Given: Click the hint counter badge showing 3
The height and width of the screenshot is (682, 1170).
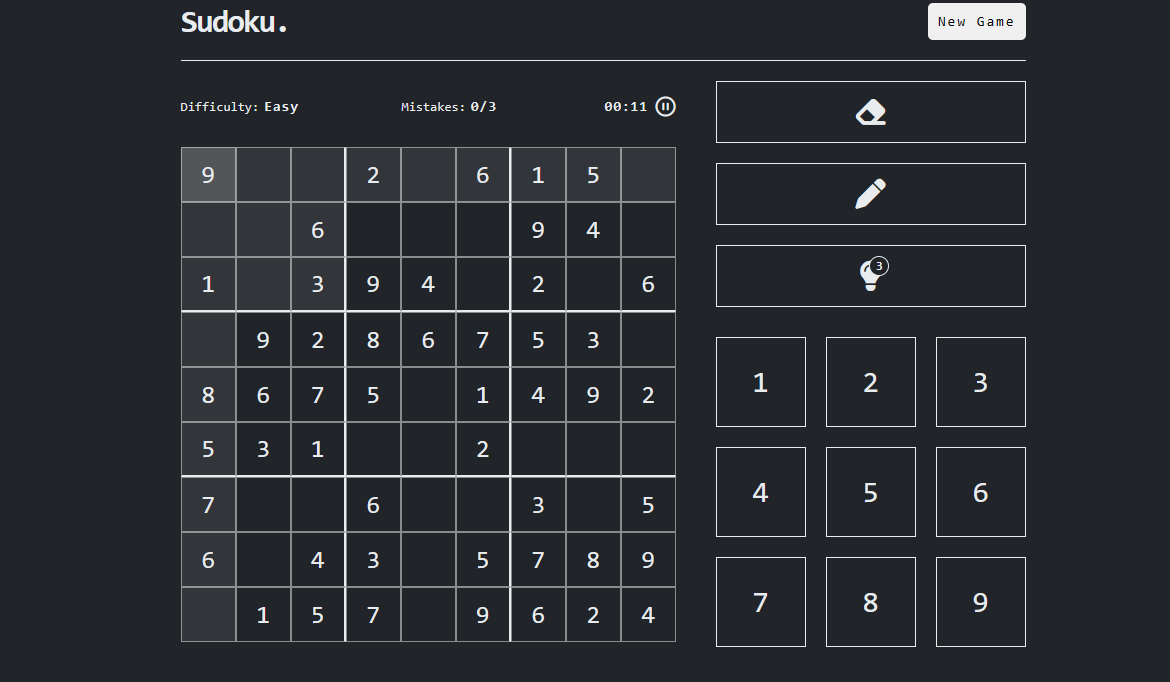Looking at the screenshot, I should [878, 266].
